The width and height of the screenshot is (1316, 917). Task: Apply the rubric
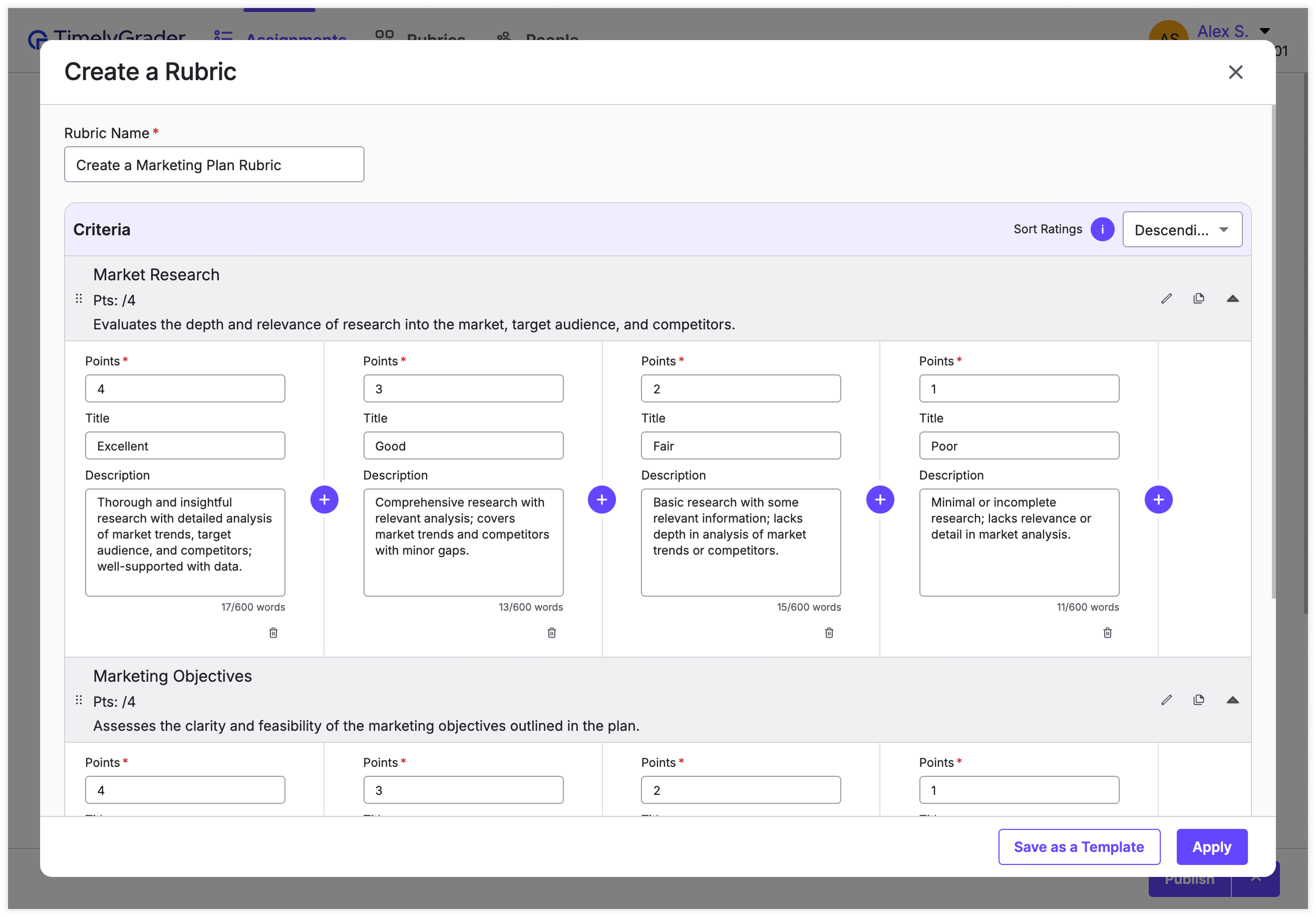(x=1211, y=846)
